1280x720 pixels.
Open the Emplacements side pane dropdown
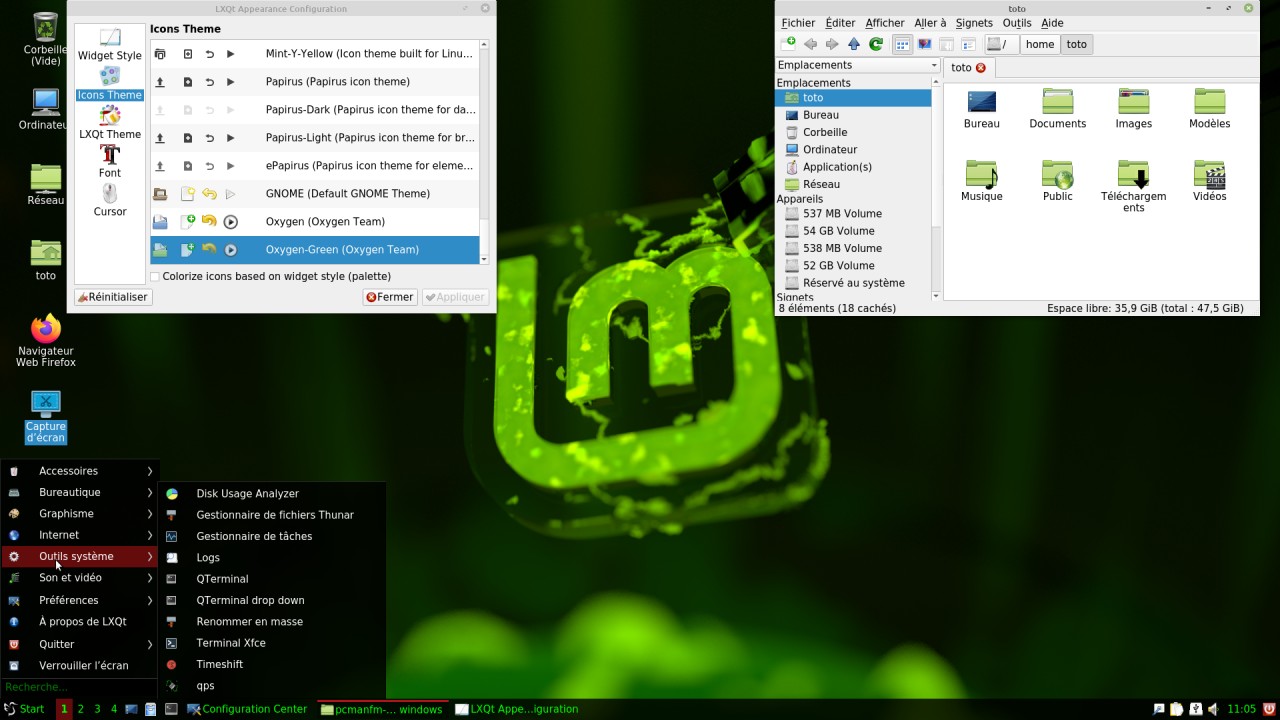tap(858, 65)
